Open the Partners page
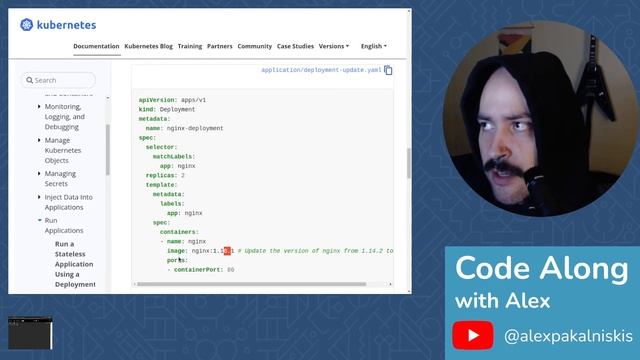 pos(220,46)
